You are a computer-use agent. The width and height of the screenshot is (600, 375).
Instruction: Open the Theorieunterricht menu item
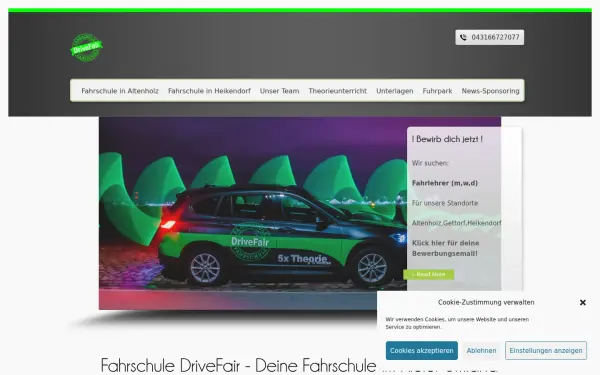[338, 91]
